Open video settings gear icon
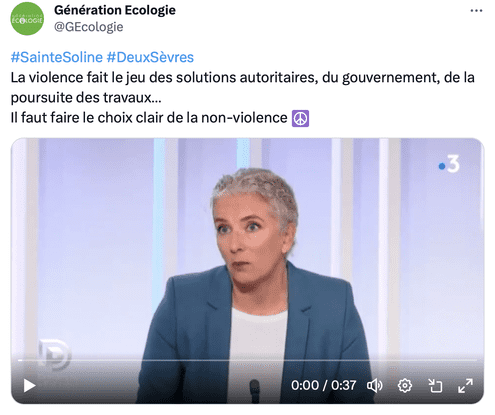The image size is (495, 415). [405, 386]
